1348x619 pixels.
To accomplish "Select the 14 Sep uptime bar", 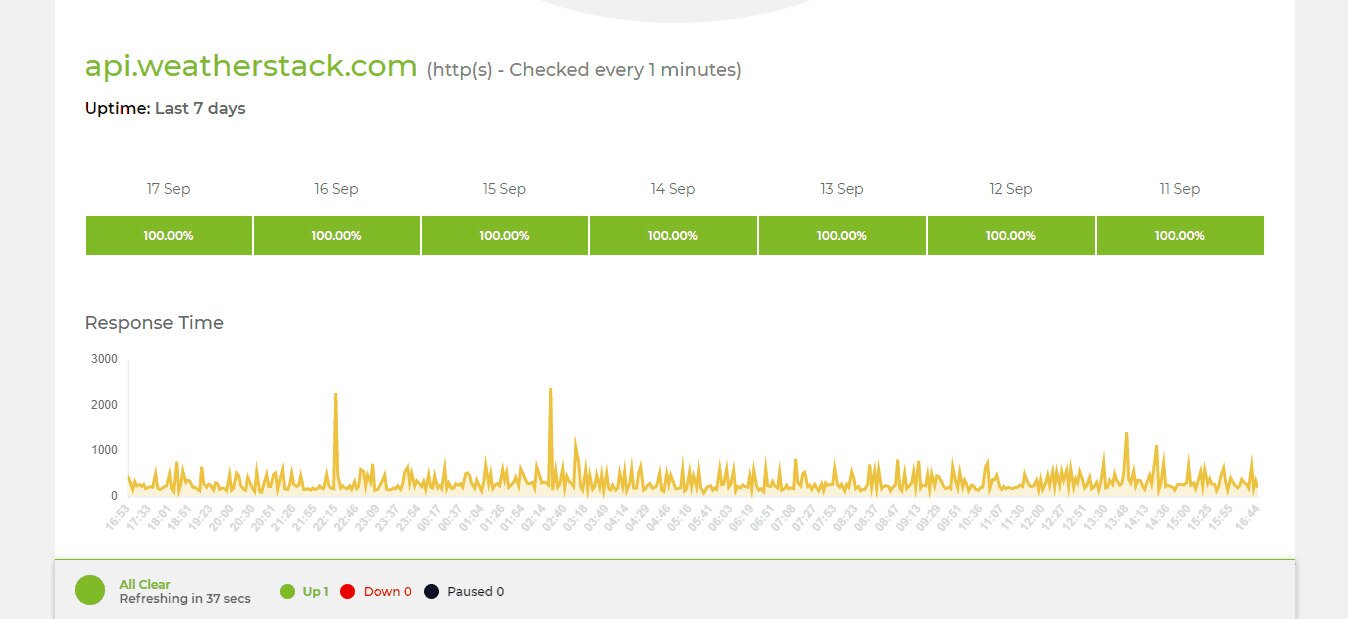I will click(x=672, y=236).
